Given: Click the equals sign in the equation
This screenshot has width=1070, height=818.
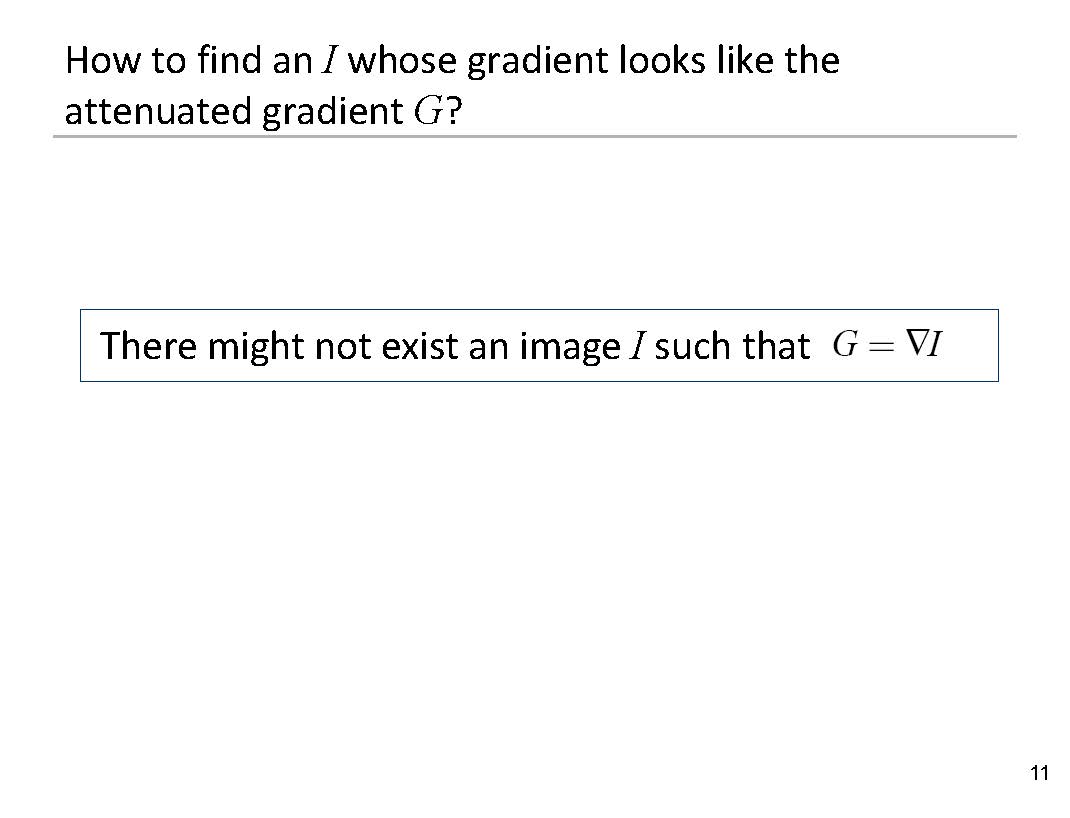Looking at the screenshot, I should point(881,346).
